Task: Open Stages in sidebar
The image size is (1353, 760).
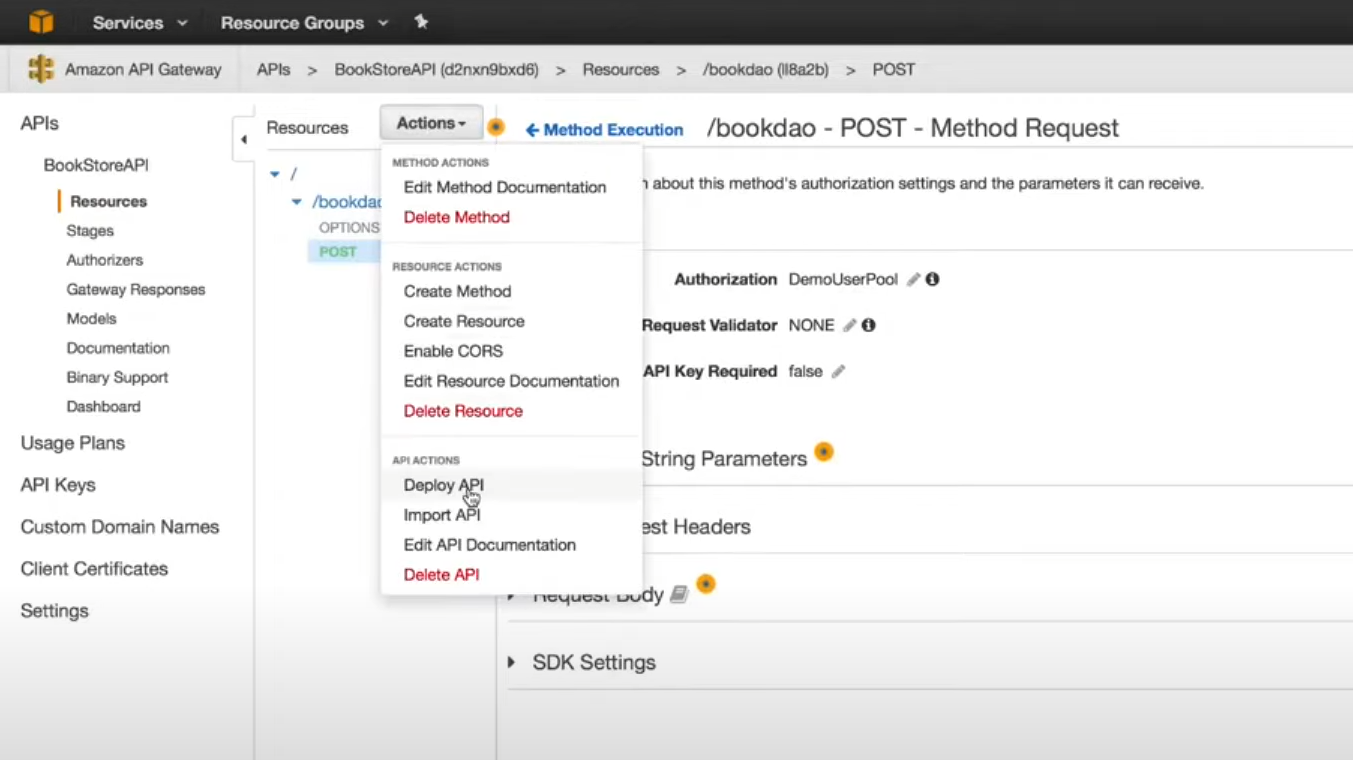Action: pos(90,231)
